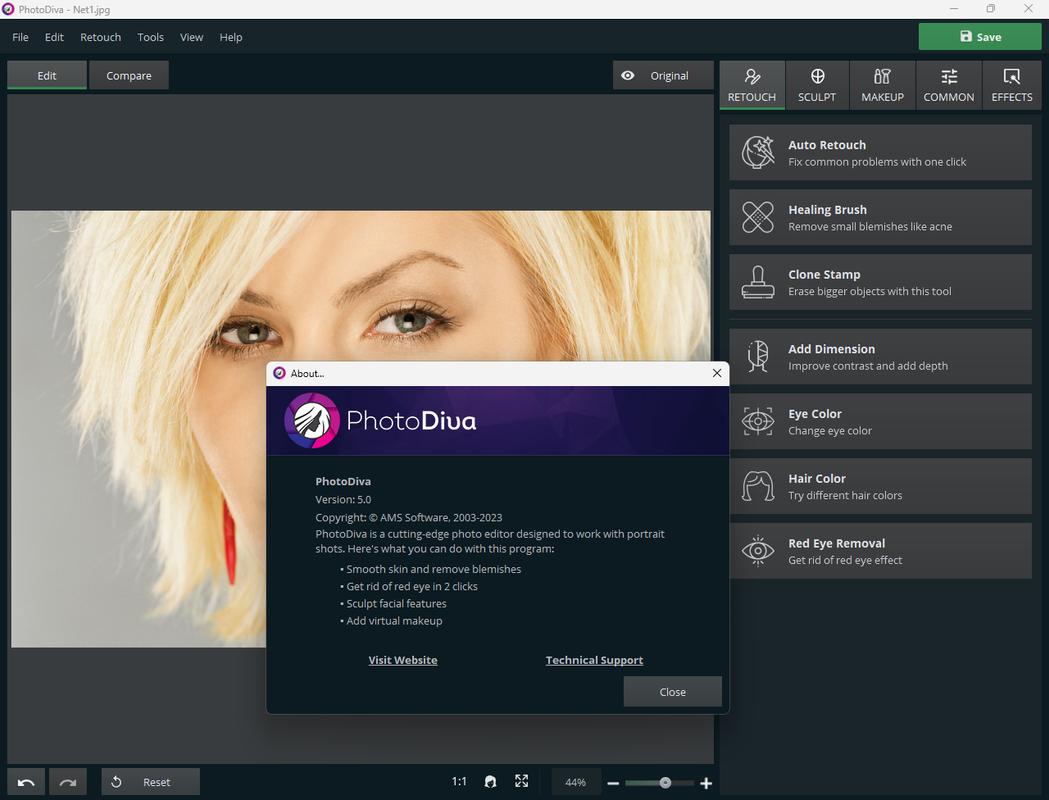Open the Technical Support link
1049x800 pixels.
click(x=594, y=660)
